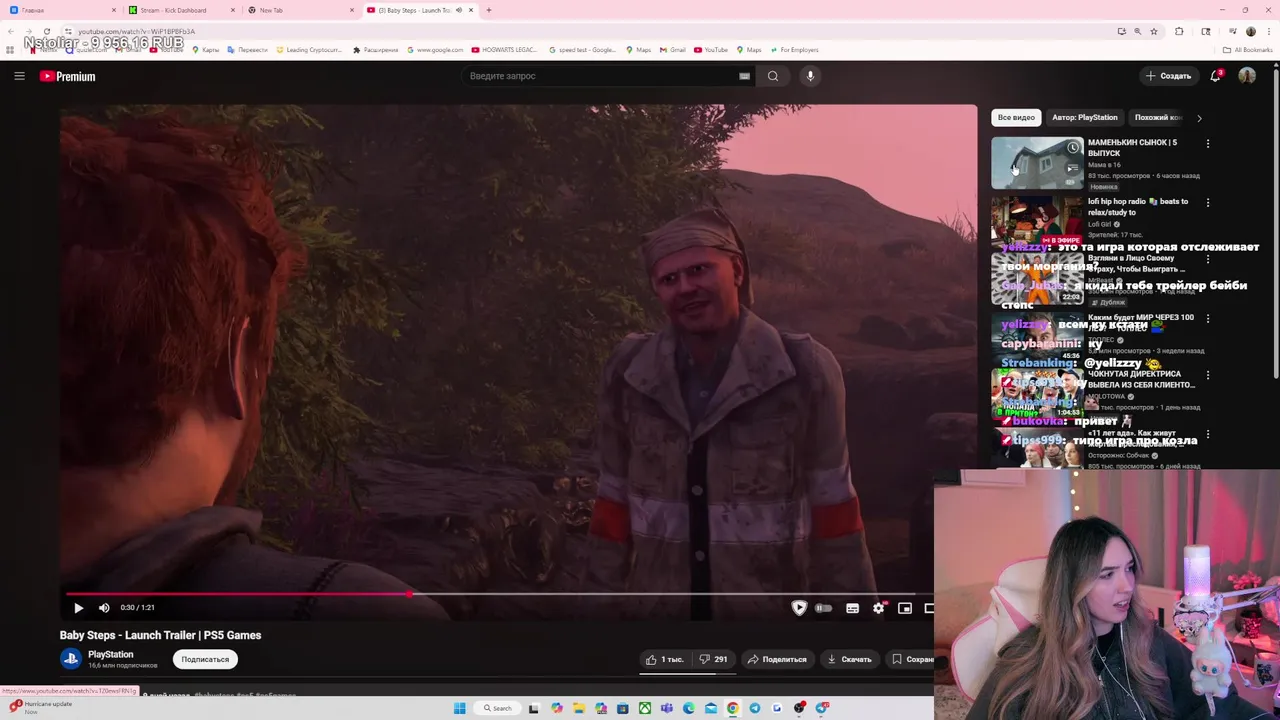Click the taskbar Search box

[498, 708]
